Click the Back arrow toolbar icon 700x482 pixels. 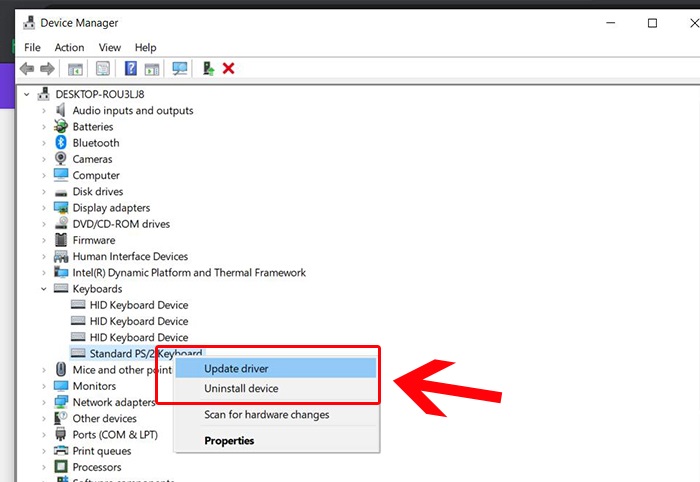click(27, 68)
